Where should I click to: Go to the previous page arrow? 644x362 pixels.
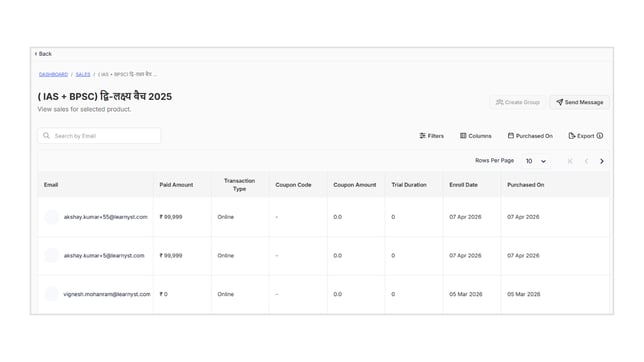(586, 161)
